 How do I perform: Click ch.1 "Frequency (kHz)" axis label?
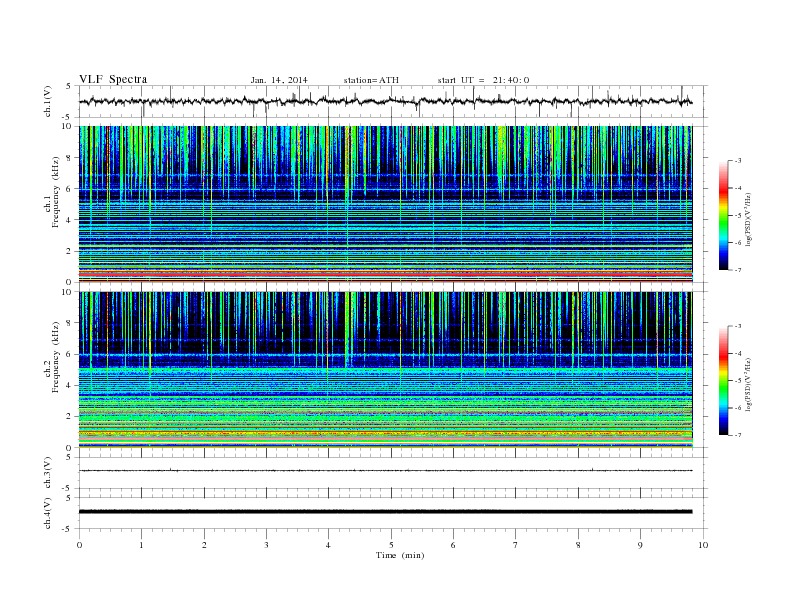tap(56, 192)
